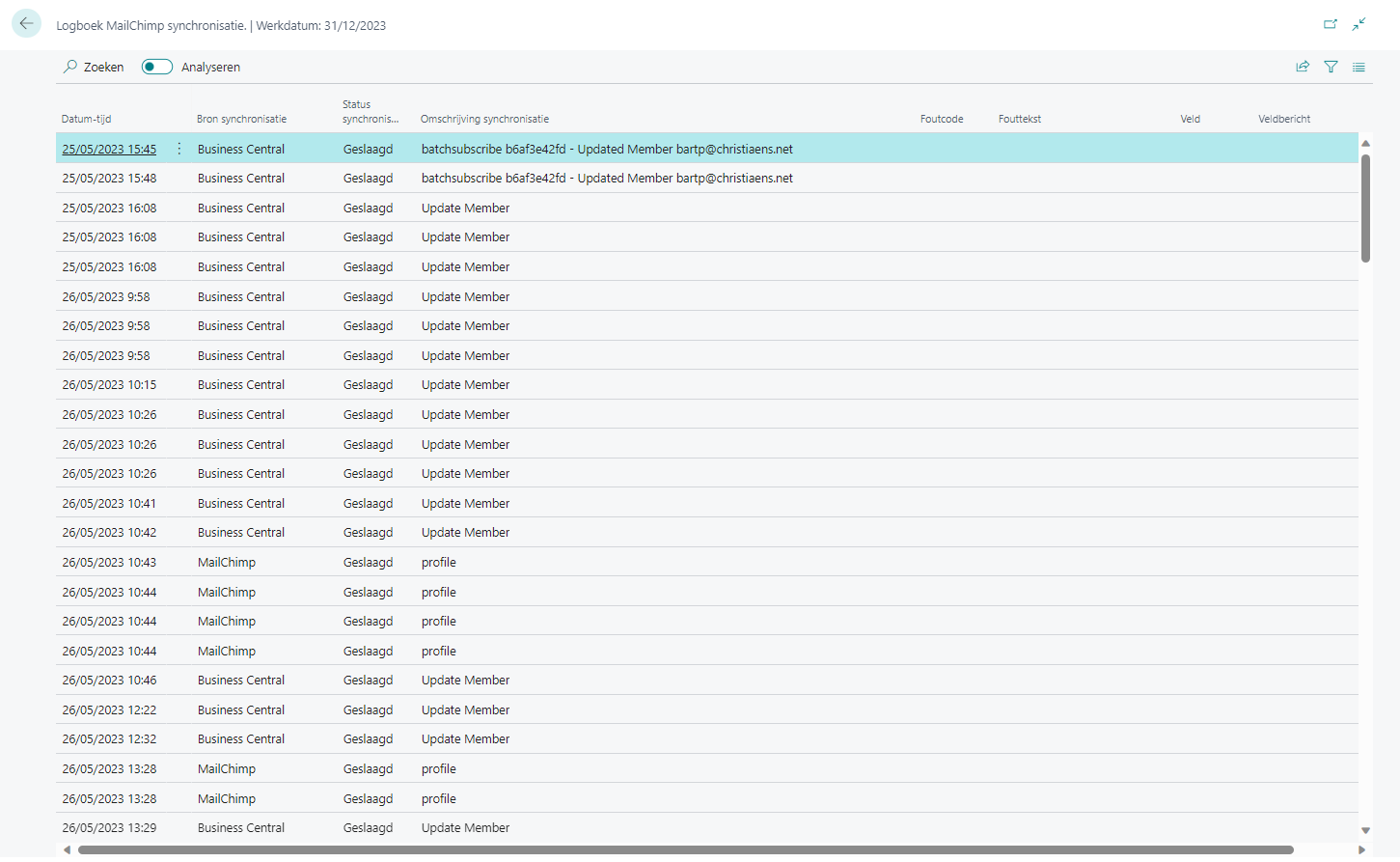
Task: Sort by Datum-tijd column header
Action: pos(87,119)
